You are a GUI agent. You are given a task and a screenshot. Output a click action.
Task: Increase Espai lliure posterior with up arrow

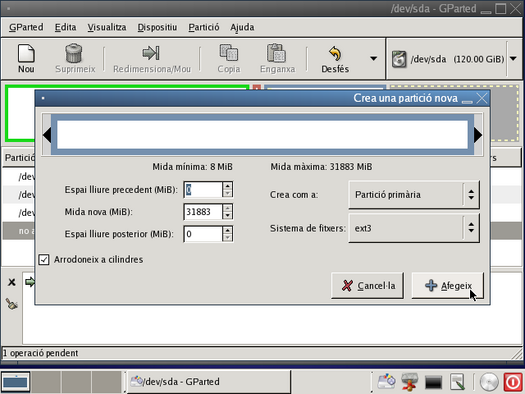tap(227, 230)
